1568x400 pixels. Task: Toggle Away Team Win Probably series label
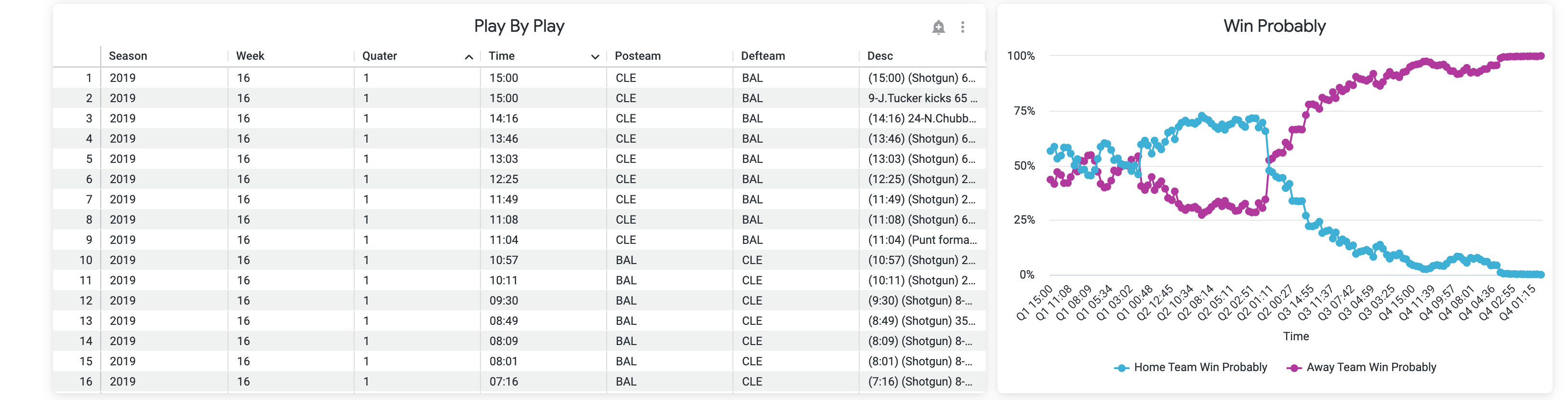[x=1371, y=367]
